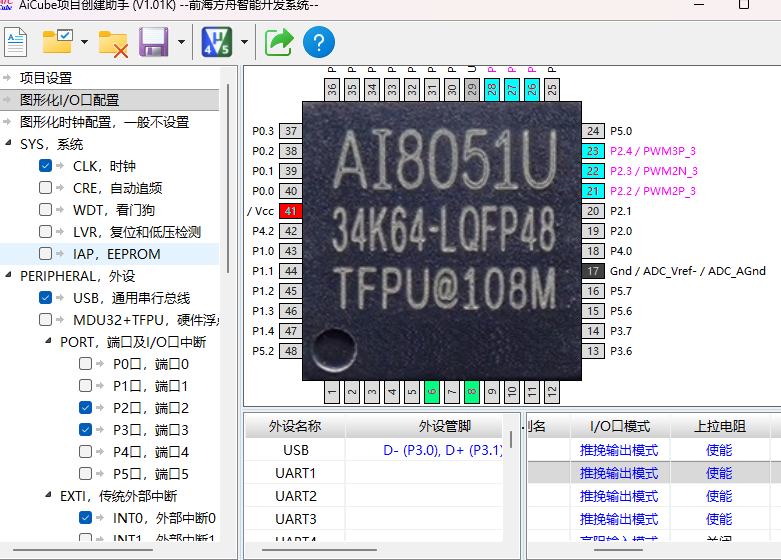Open project using the folder checkmark icon

(57, 42)
